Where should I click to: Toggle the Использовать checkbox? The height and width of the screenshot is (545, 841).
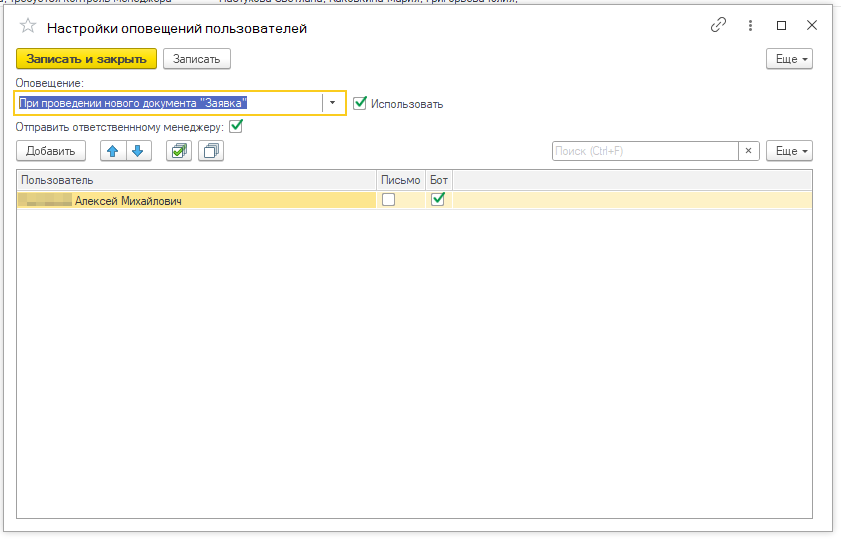pyautogui.click(x=360, y=103)
